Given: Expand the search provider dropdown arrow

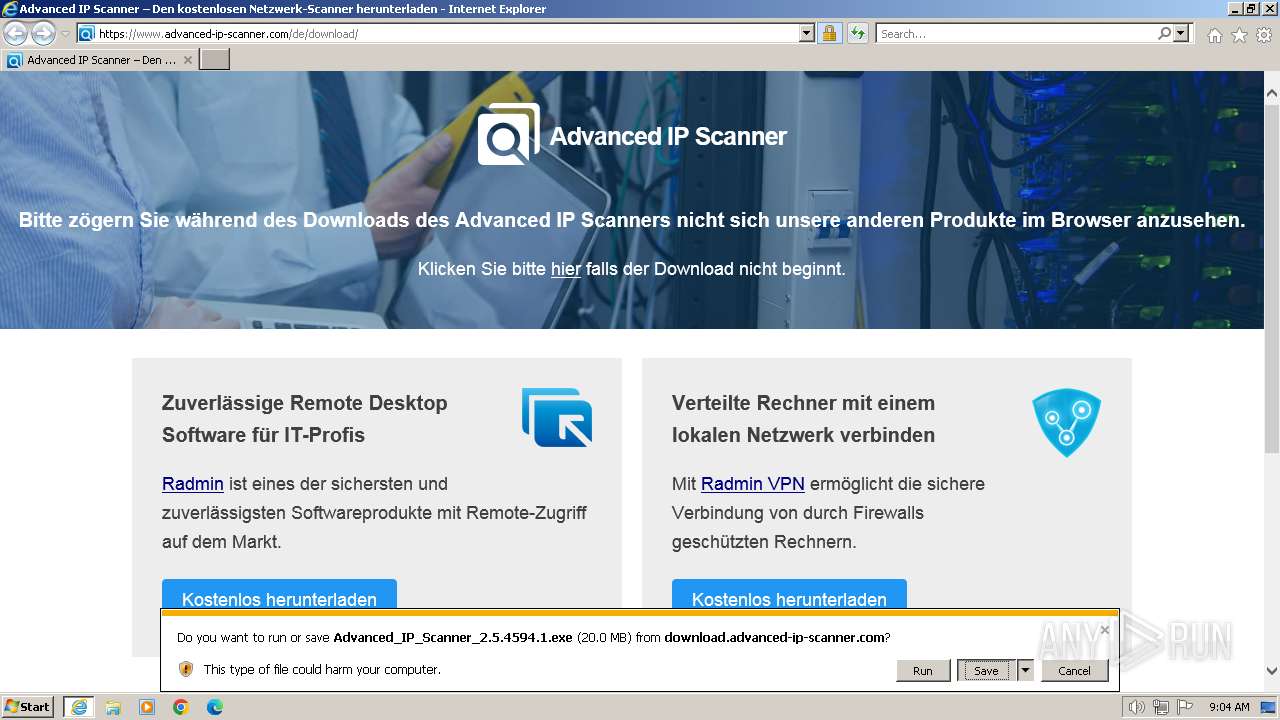Looking at the screenshot, I should point(1182,33).
